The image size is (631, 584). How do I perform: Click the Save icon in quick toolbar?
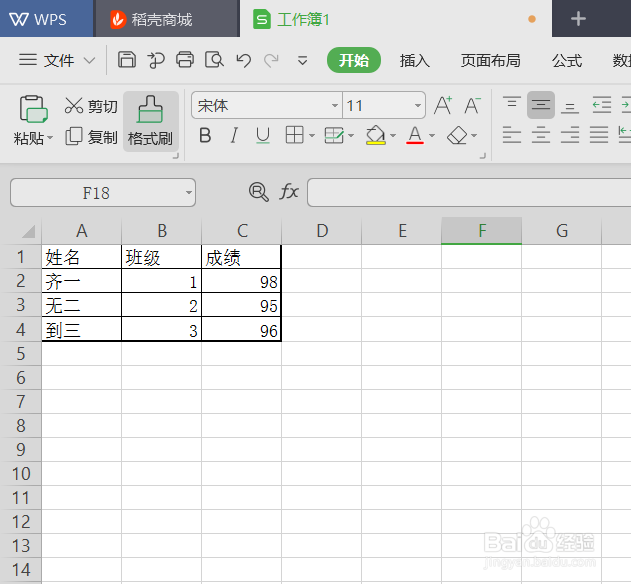127,60
